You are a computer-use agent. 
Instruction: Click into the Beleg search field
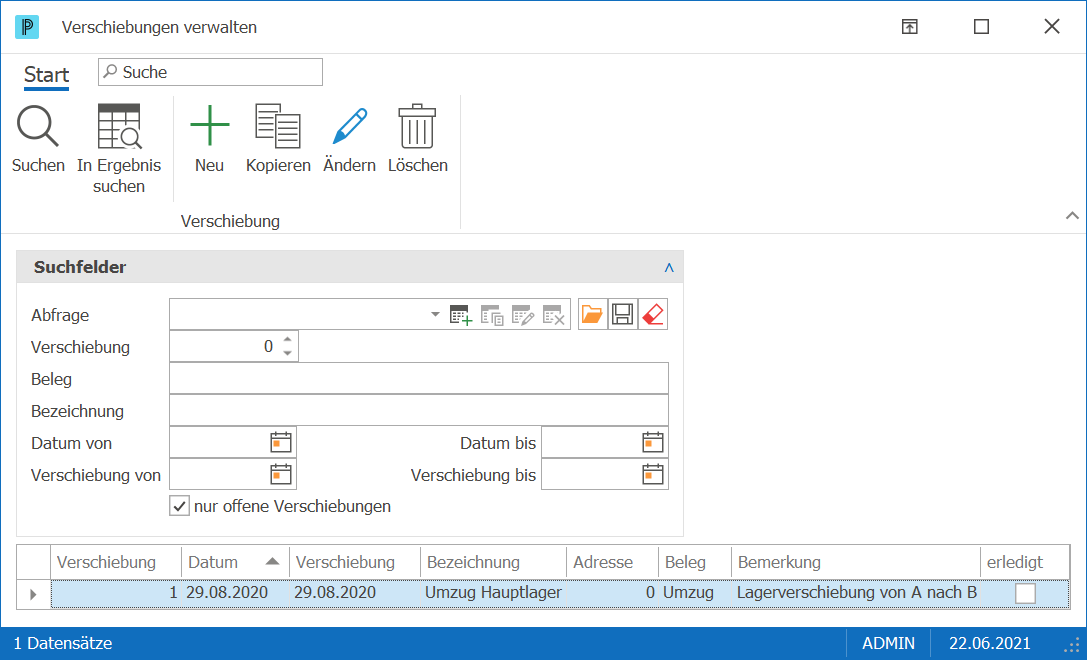[419, 379]
